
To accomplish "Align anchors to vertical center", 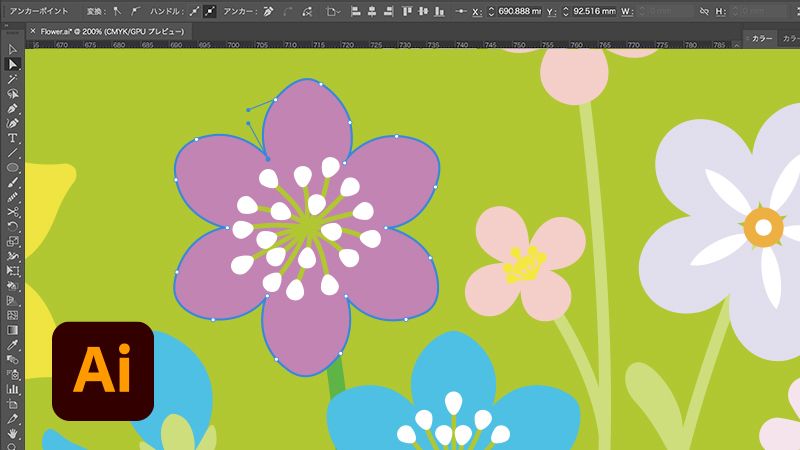I will [x=423, y=11].
